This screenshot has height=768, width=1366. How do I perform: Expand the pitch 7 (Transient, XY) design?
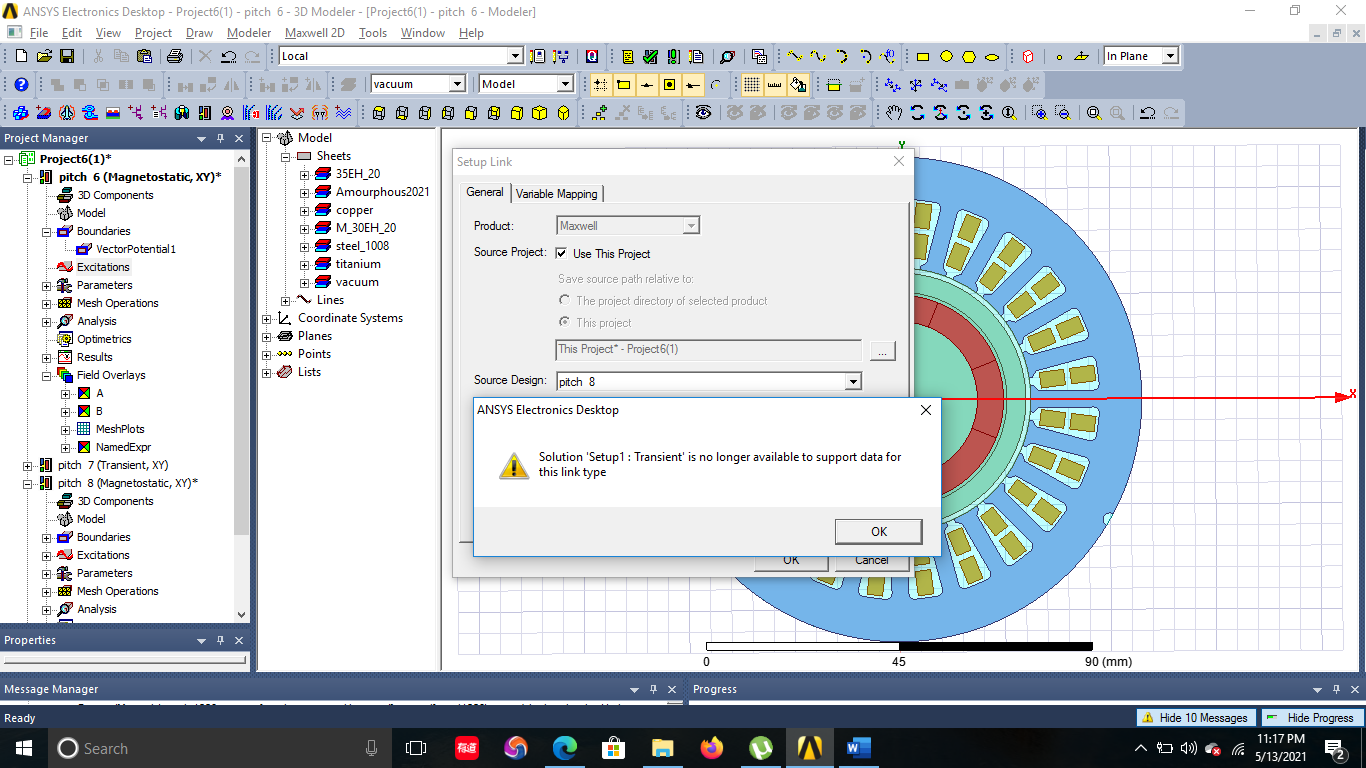pos(27,465)
